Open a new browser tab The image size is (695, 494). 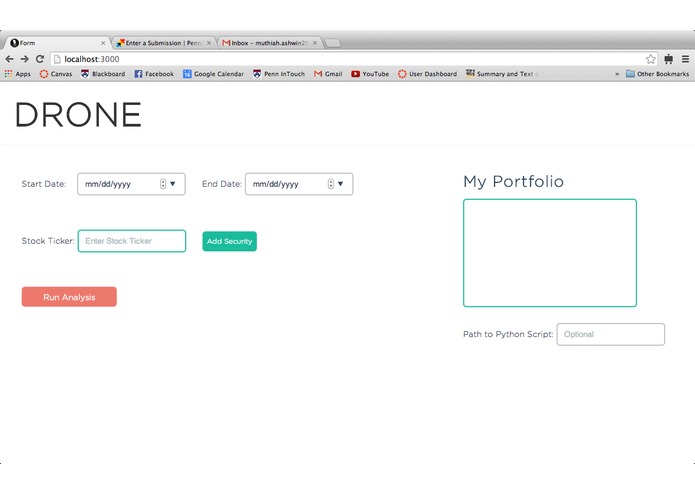click(x=332, y=43)
